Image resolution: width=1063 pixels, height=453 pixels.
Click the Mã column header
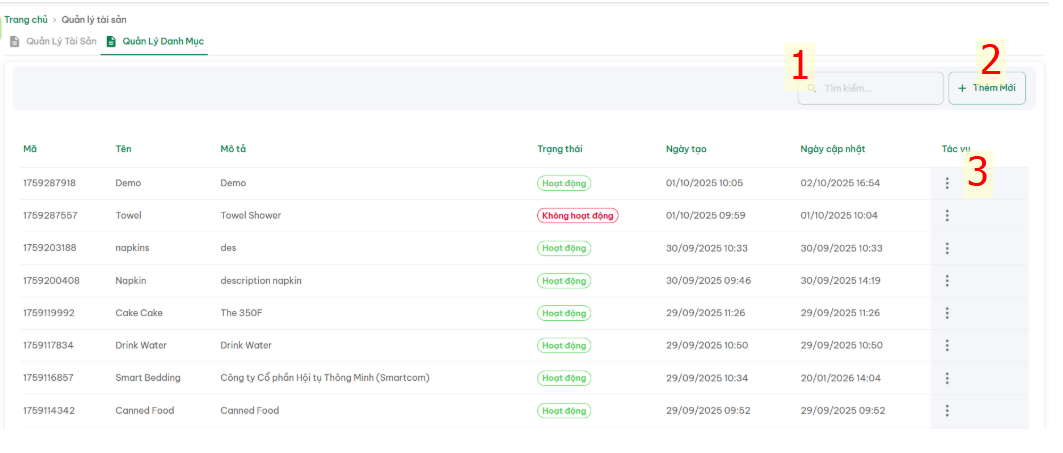(x=30, y=149)
